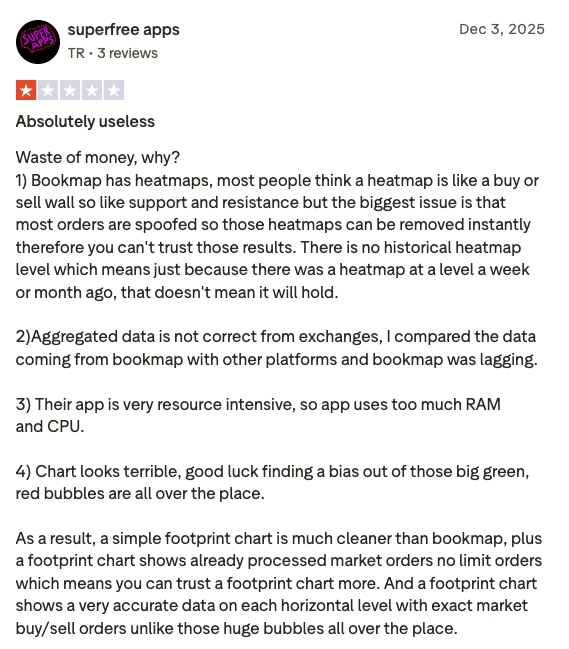Click the Chart looks terrible paragraph
This screenshot has width=569, height=649.
[x=272, y=482]
